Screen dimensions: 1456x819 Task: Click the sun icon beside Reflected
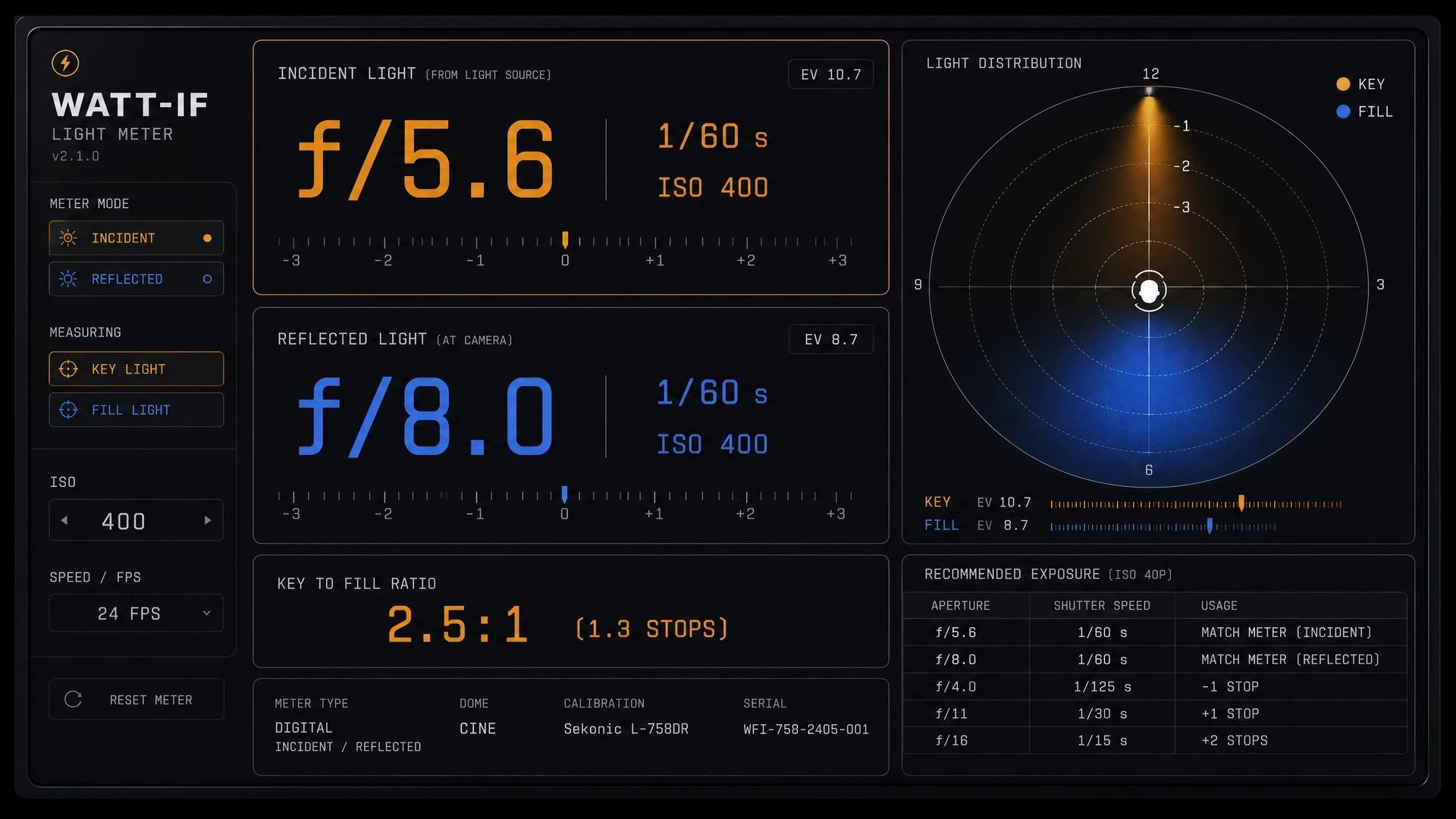point(68,279)
